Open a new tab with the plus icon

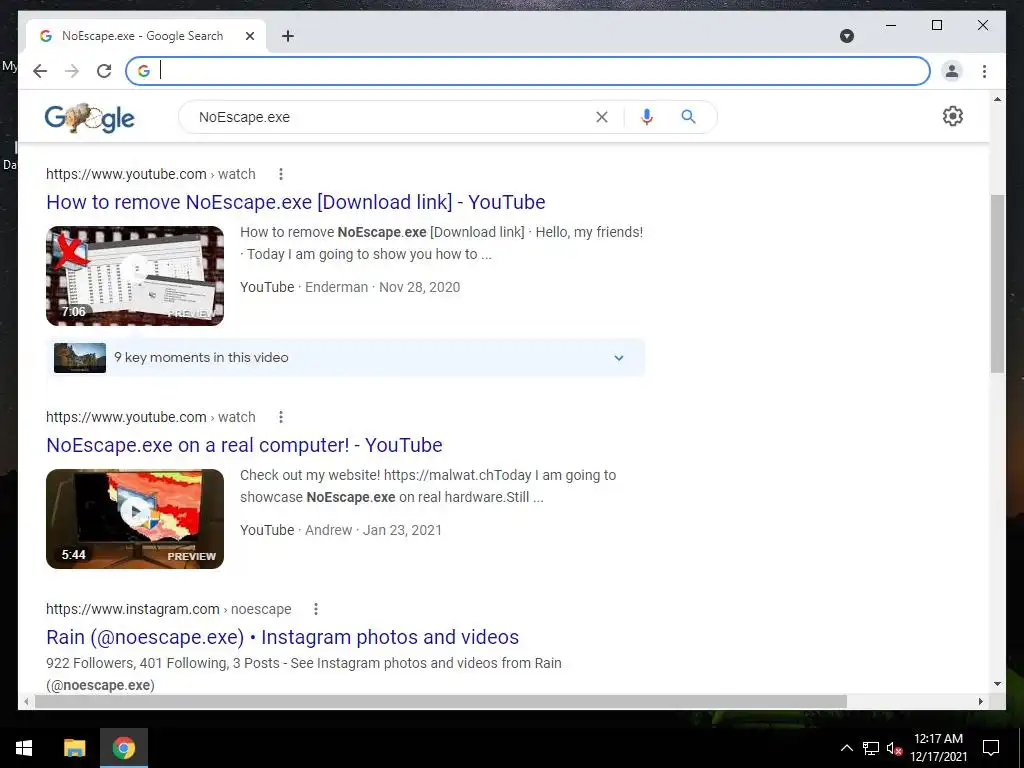coord(288,36)
